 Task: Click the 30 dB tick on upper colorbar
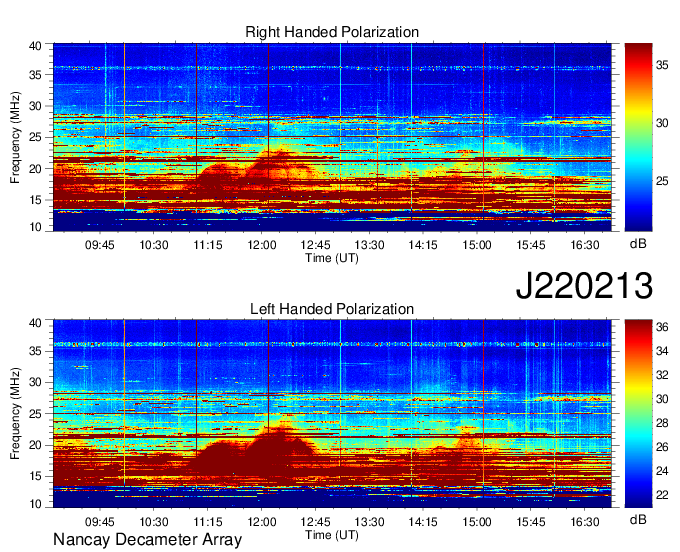(662, 123)
